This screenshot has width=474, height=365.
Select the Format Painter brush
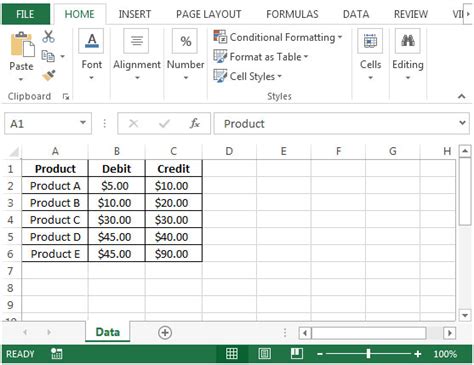coord(49,75)
